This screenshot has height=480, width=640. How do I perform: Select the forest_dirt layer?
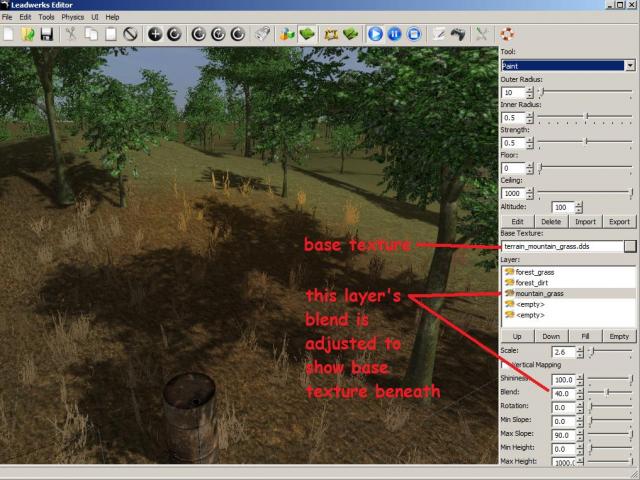[x=534, y=283]
